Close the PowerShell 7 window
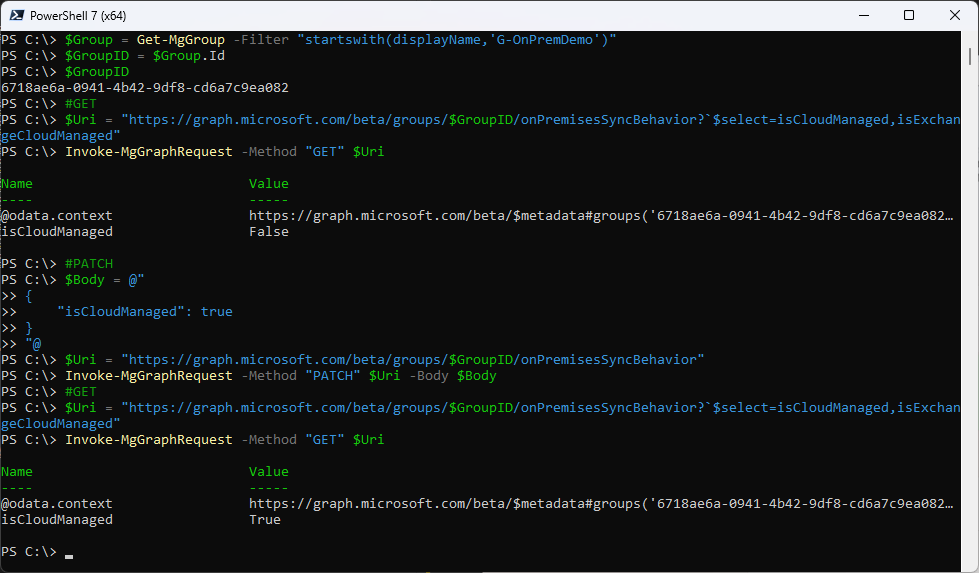979x573 pixels. [x=954, y=15]
